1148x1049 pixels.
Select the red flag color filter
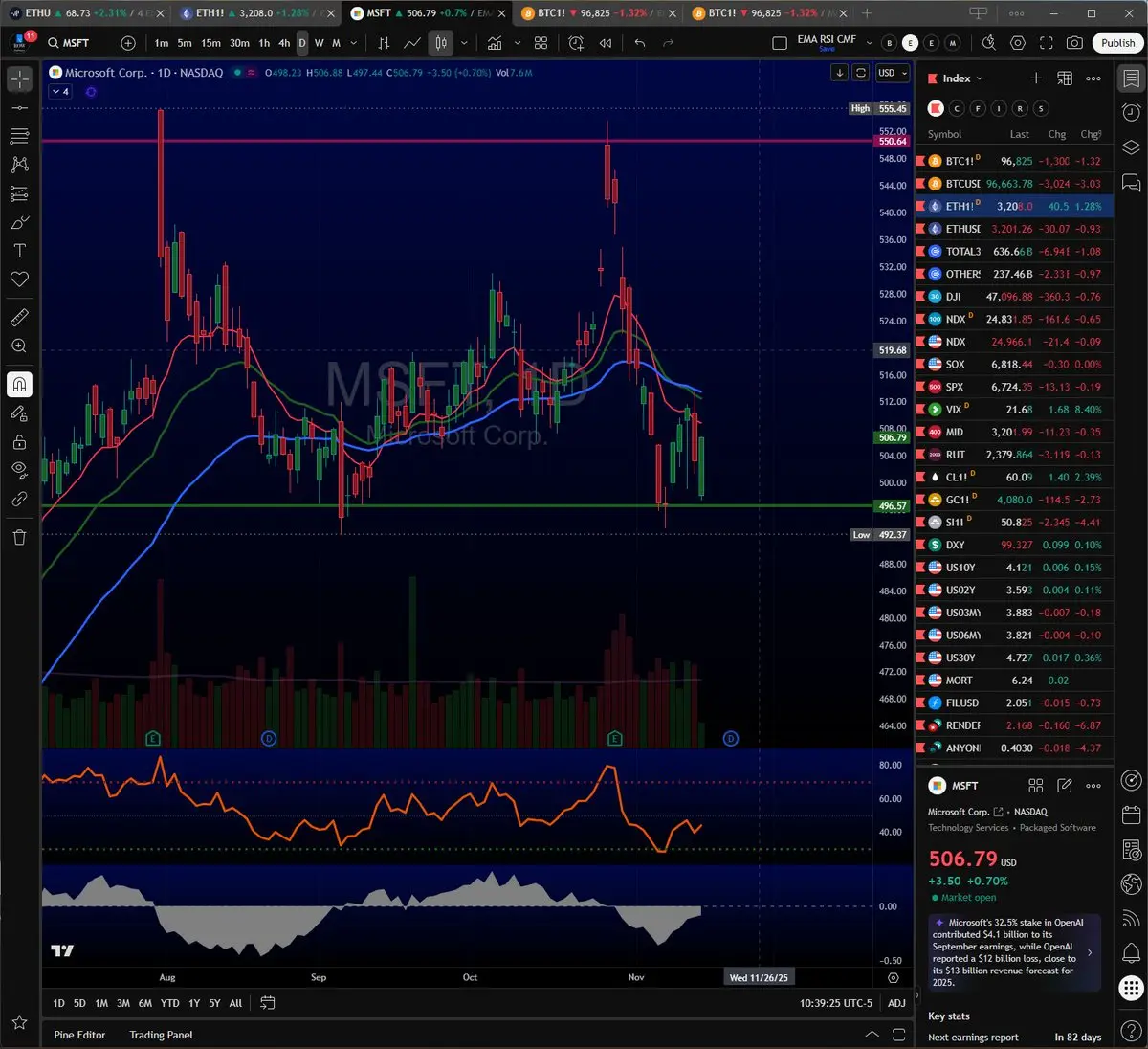tap(937, 108)
